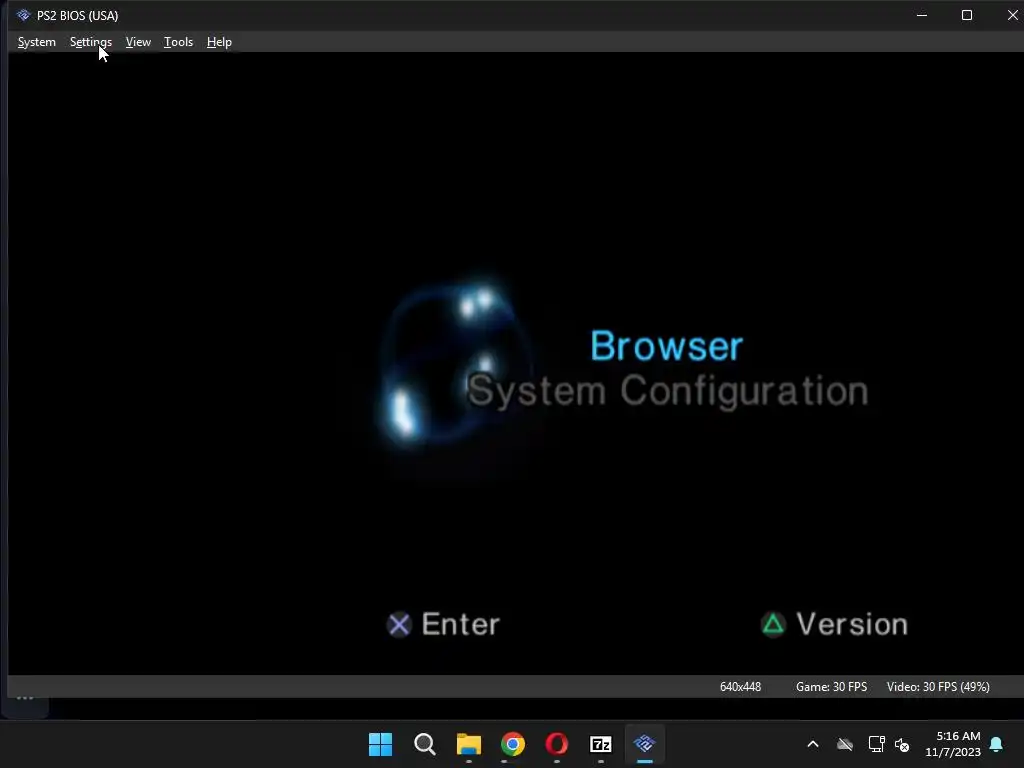This screenshot has height=768, width=1024.
Task: Click the glowing orb BIOS animation
Action: (x=456, y=364)
